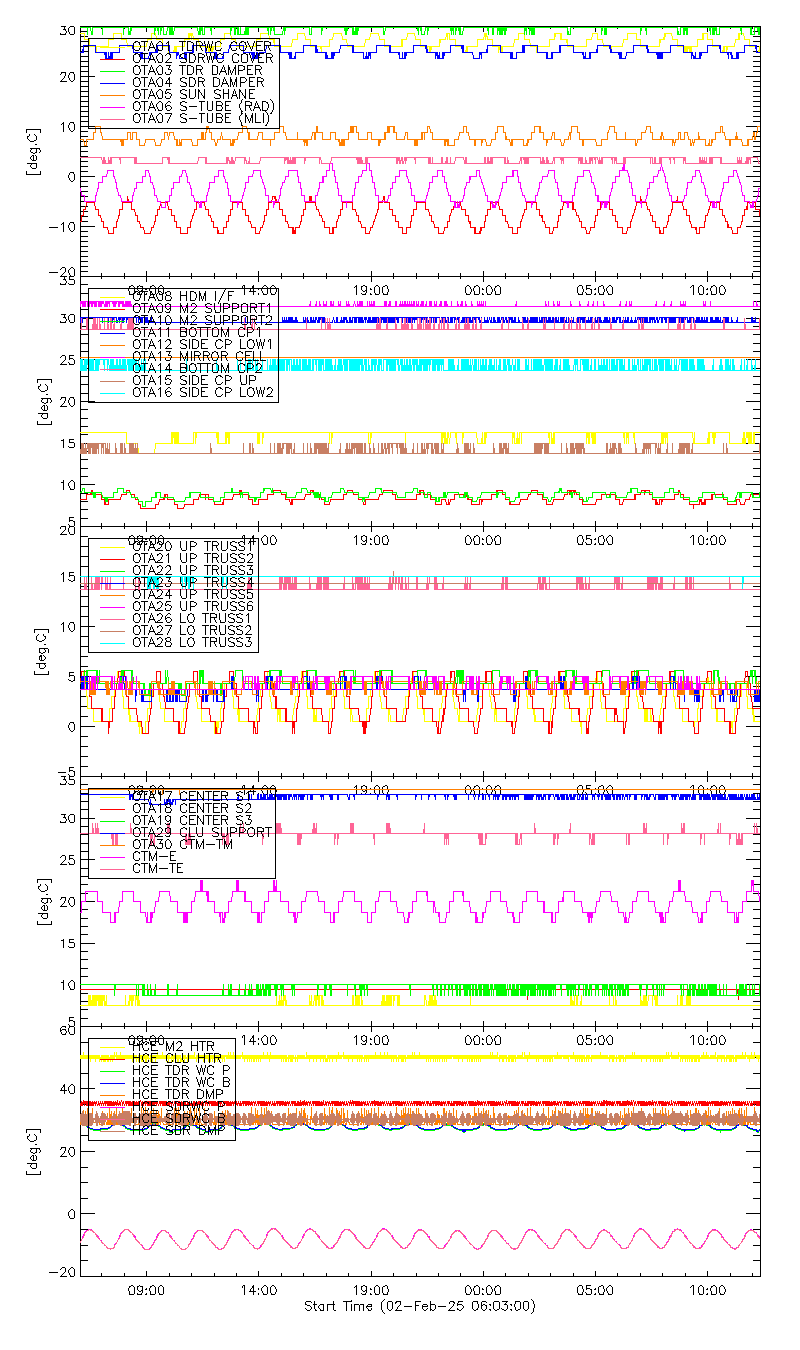
Task: Click legend entry 'OTA23 UP TRUSS4'
Action: [x=194, y=582]
